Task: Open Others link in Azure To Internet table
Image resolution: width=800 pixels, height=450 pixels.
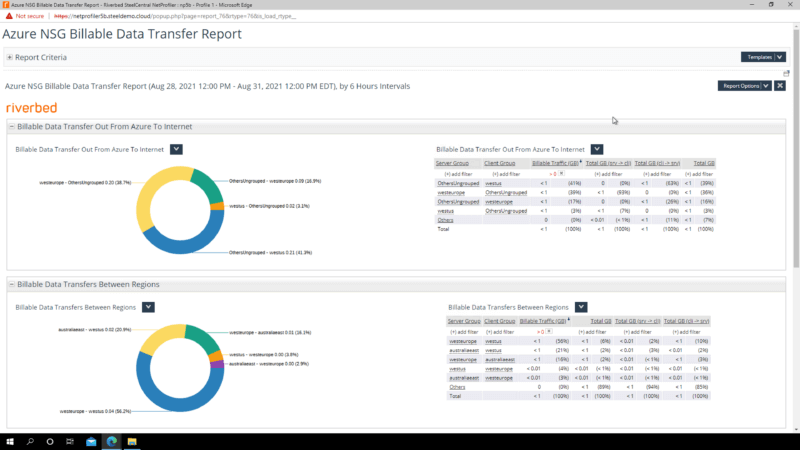Action: pyautogui.click(x=445, y=220)
